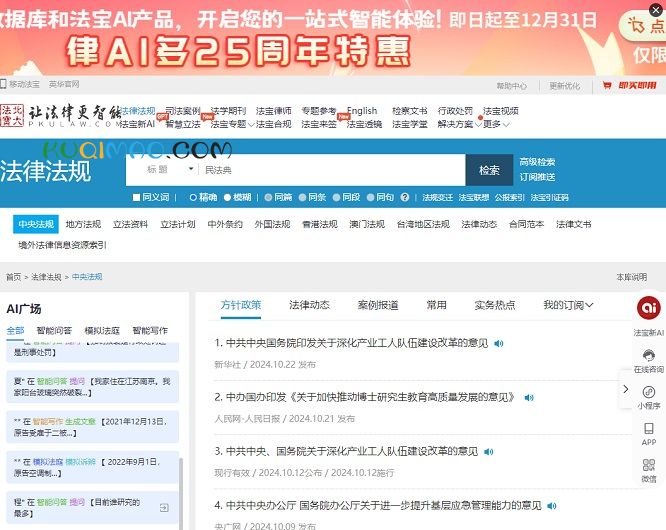Switch to the 合同范本 tab

point(526,224)
